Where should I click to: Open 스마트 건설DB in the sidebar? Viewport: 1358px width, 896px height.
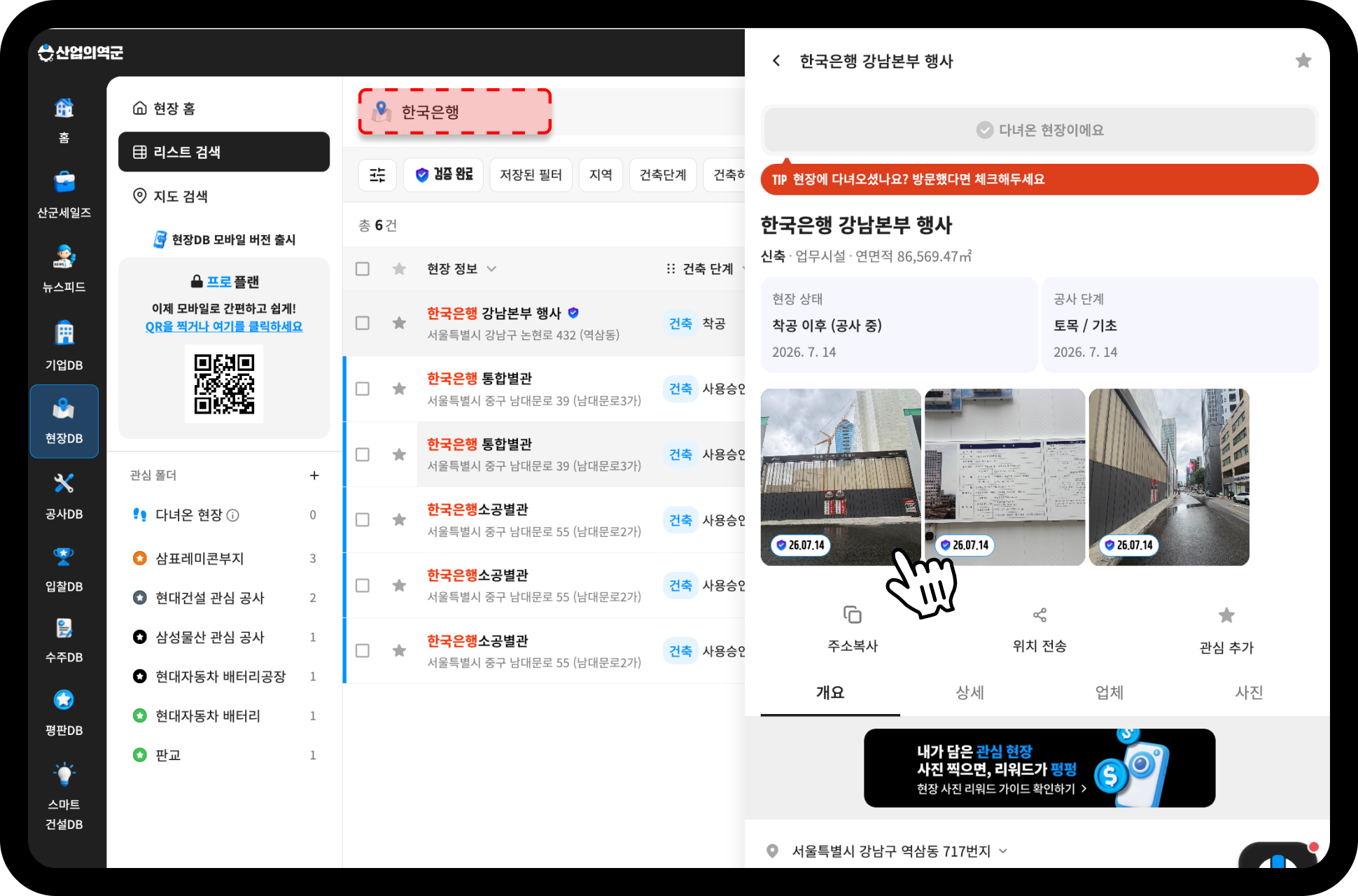[x=64, y=796]
